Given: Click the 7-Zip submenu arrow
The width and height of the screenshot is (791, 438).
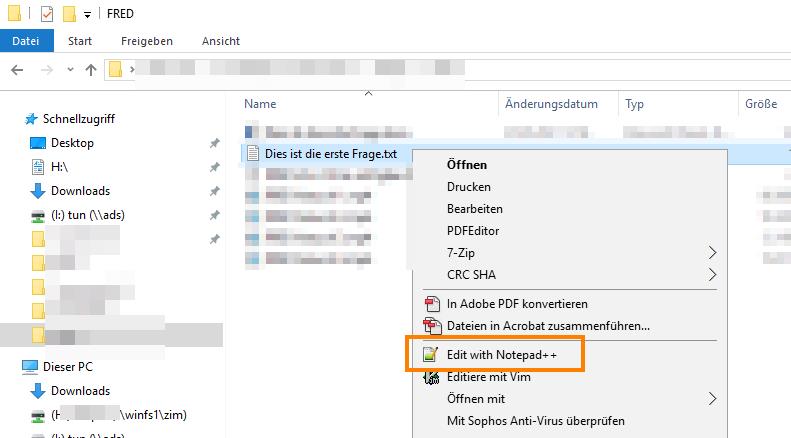Looking at the screenshot, I should (712, 253).
